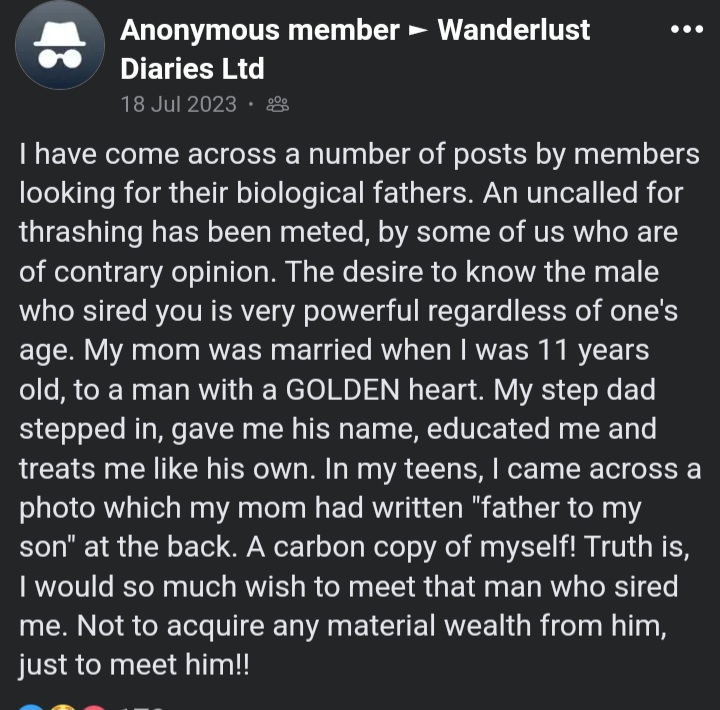Screen dimensions: 720x710
Task: Tap the blue Like reaction icon
Action: [x=31, y=707]
